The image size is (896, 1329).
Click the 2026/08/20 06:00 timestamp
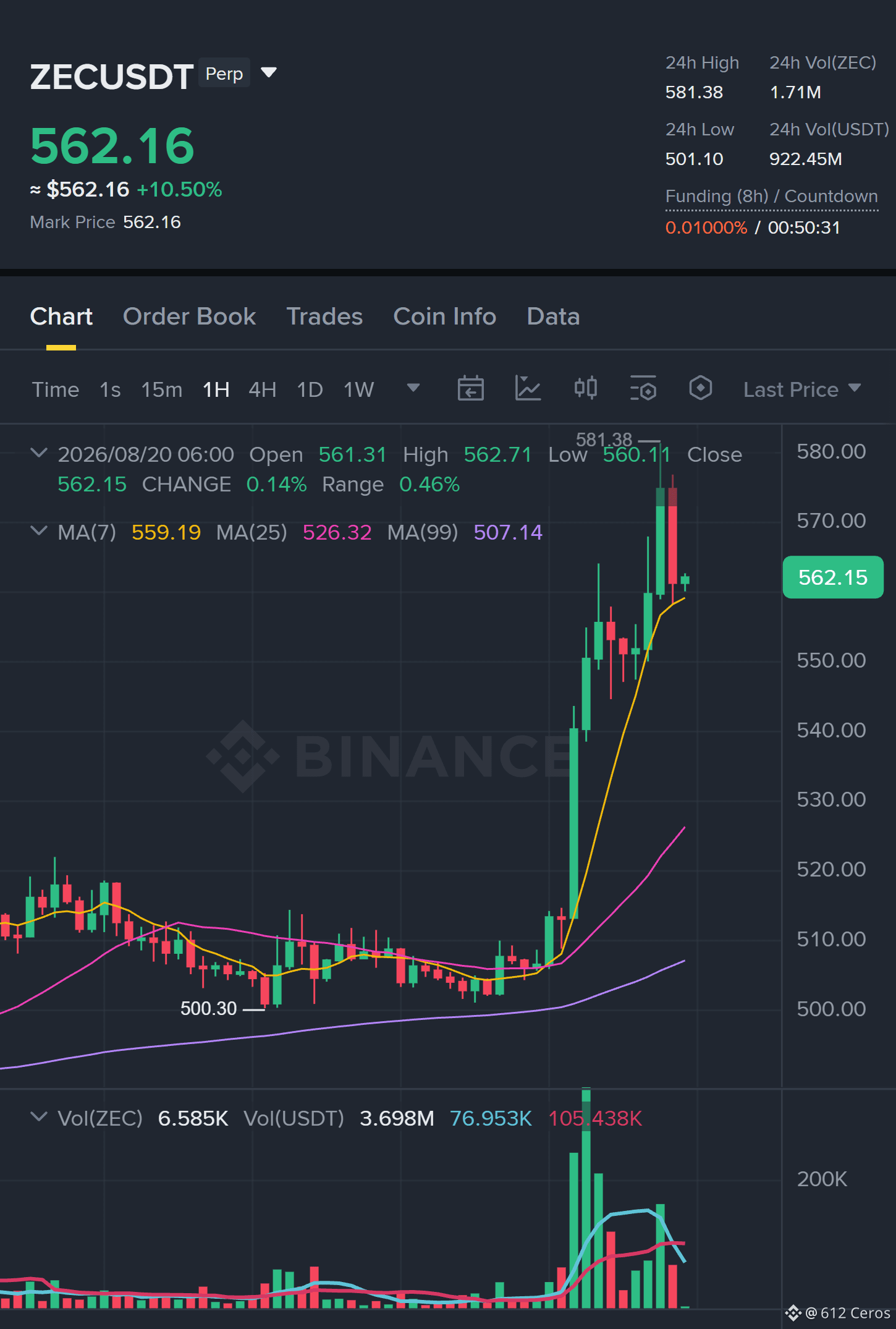coord(146,455)
